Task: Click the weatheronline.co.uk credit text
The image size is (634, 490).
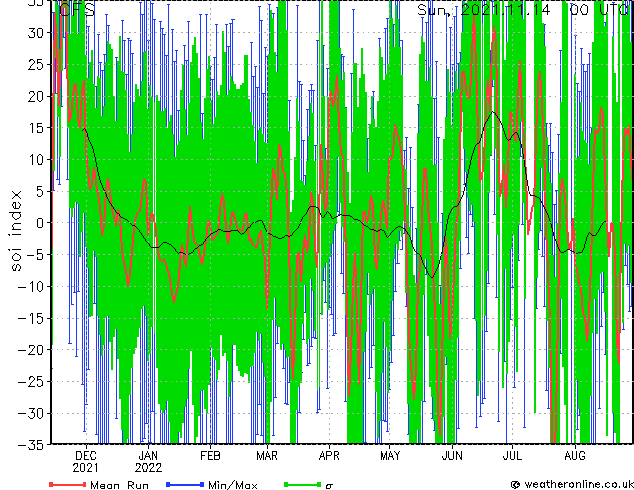Action: coord(578,484)
